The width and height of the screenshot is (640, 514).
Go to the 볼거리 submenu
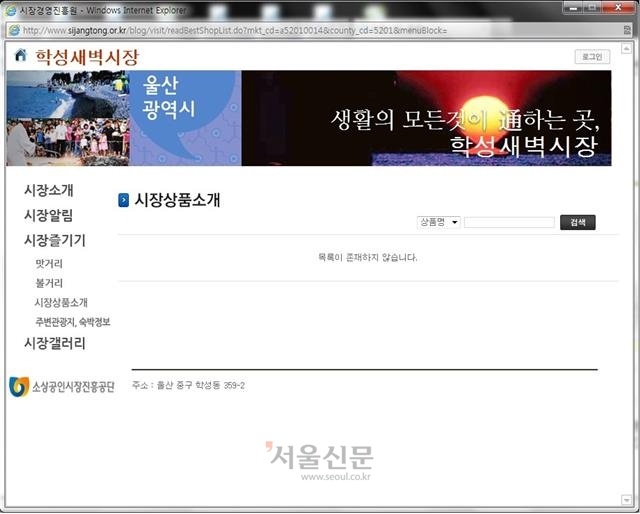[x=49, y=283]
